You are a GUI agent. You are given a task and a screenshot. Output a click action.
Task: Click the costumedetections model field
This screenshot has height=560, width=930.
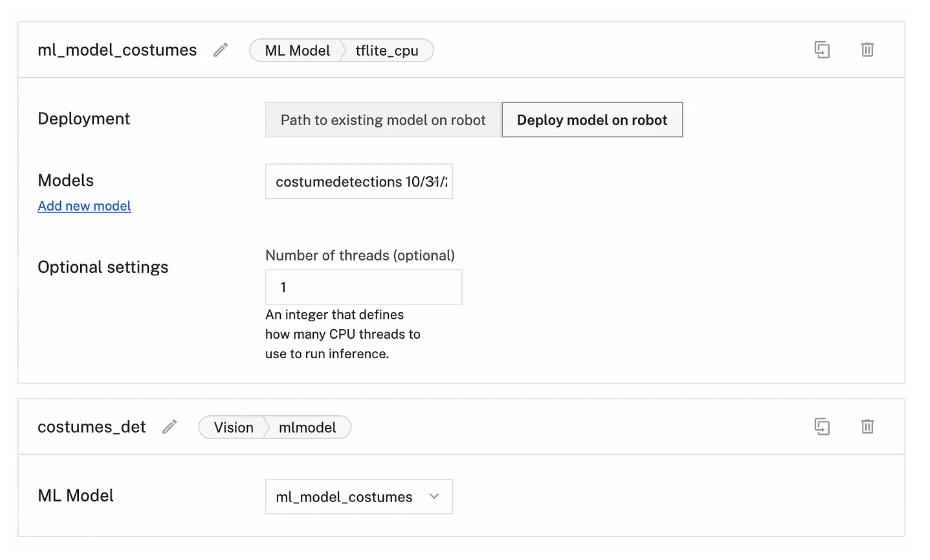(358, 182)
